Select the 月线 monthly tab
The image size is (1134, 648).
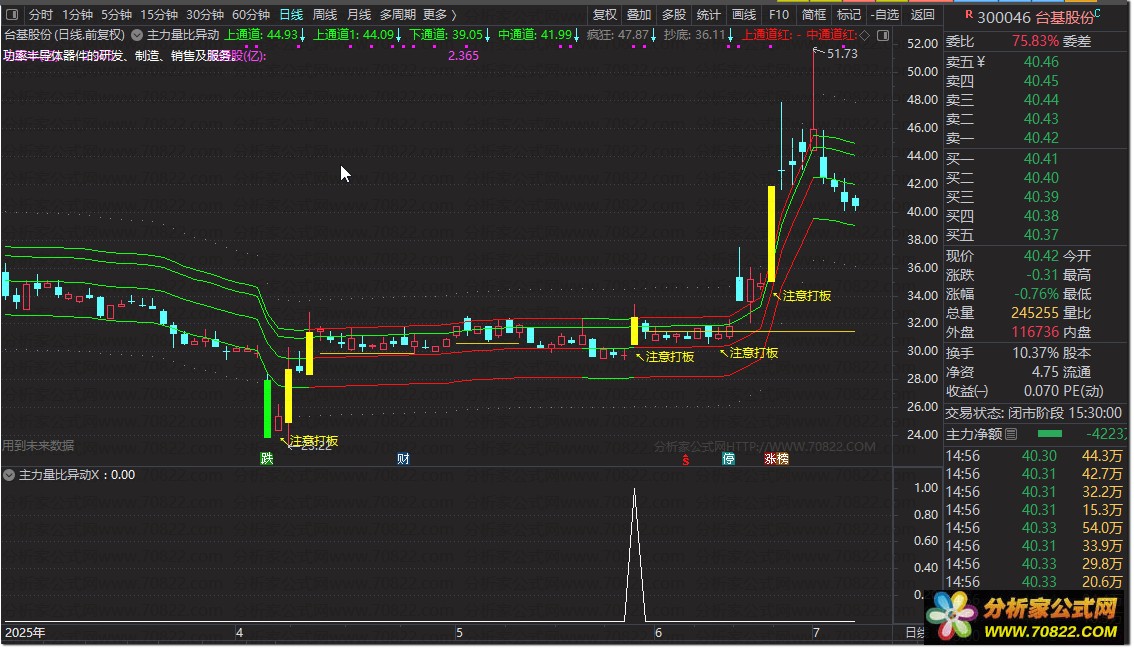[359, 14]
